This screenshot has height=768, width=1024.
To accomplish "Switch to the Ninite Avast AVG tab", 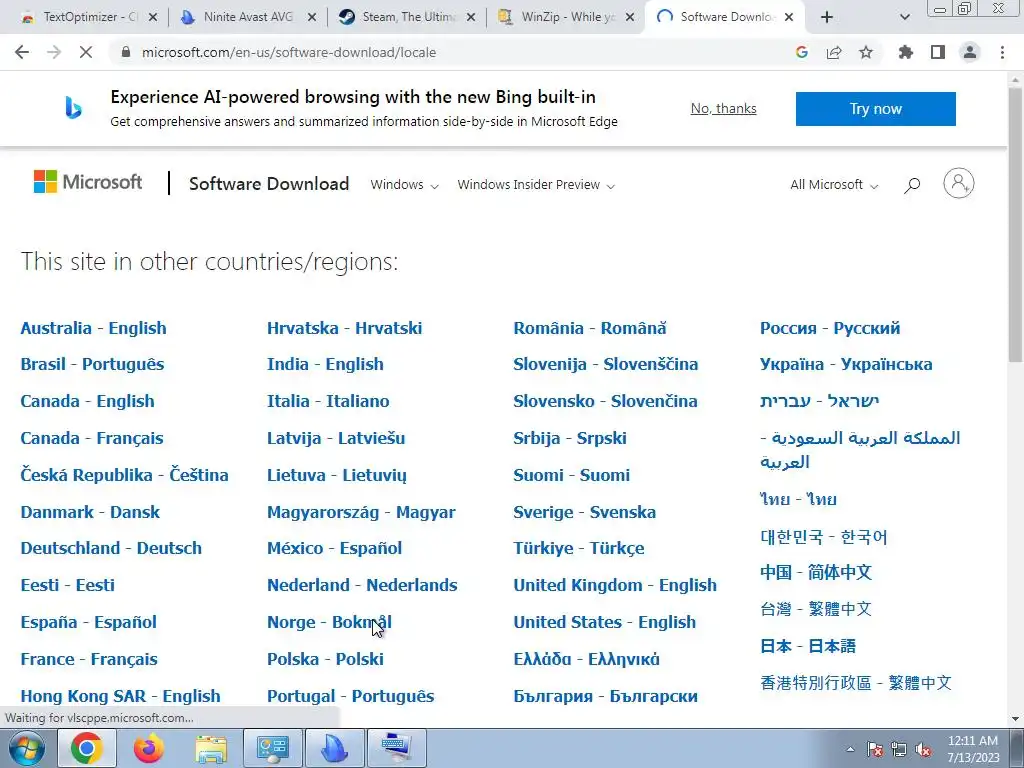I will (x=248, y=17).
